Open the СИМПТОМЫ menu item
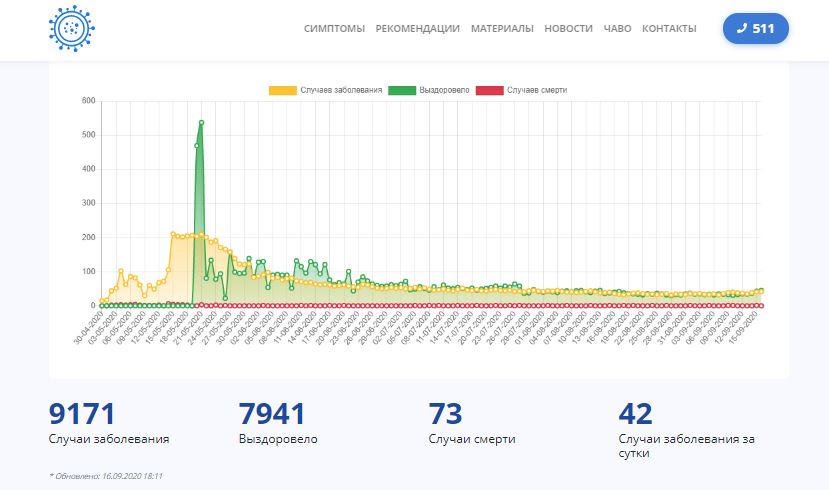829x490 pixels. tap(334, 29)
